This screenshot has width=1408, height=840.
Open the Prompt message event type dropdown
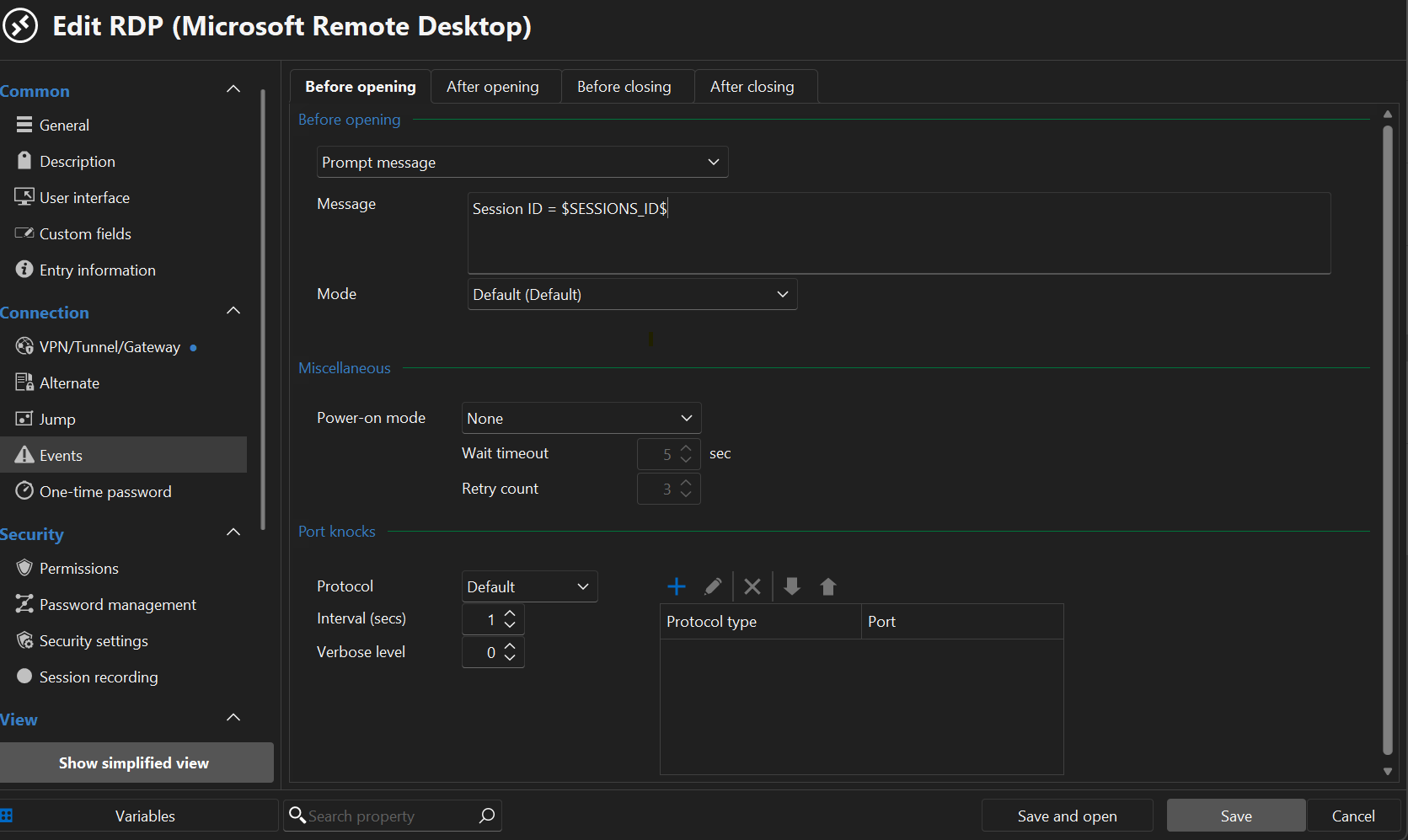[522, 163]
